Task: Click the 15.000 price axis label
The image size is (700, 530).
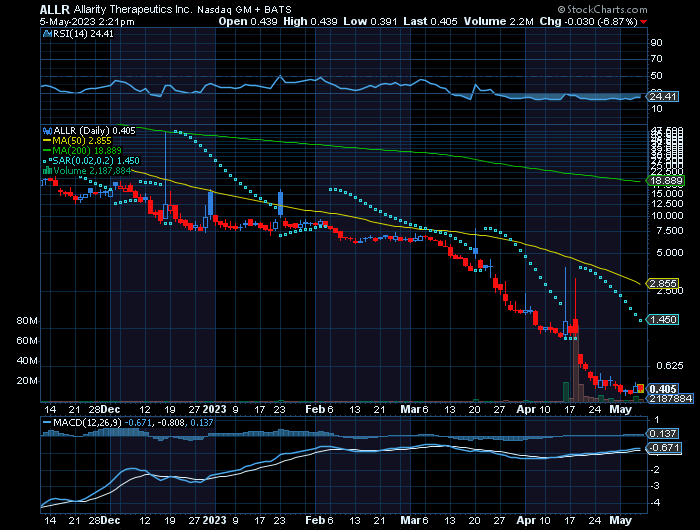Action: click(x=667, y=194)
